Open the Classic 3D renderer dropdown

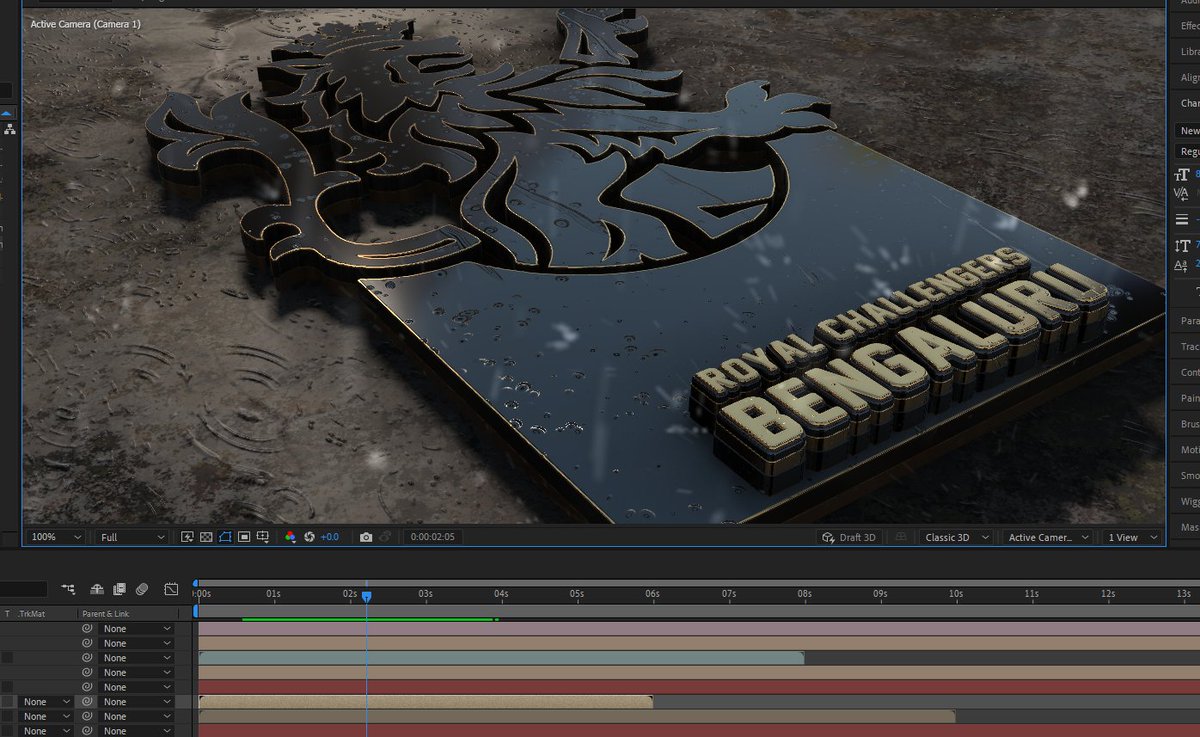957,537
